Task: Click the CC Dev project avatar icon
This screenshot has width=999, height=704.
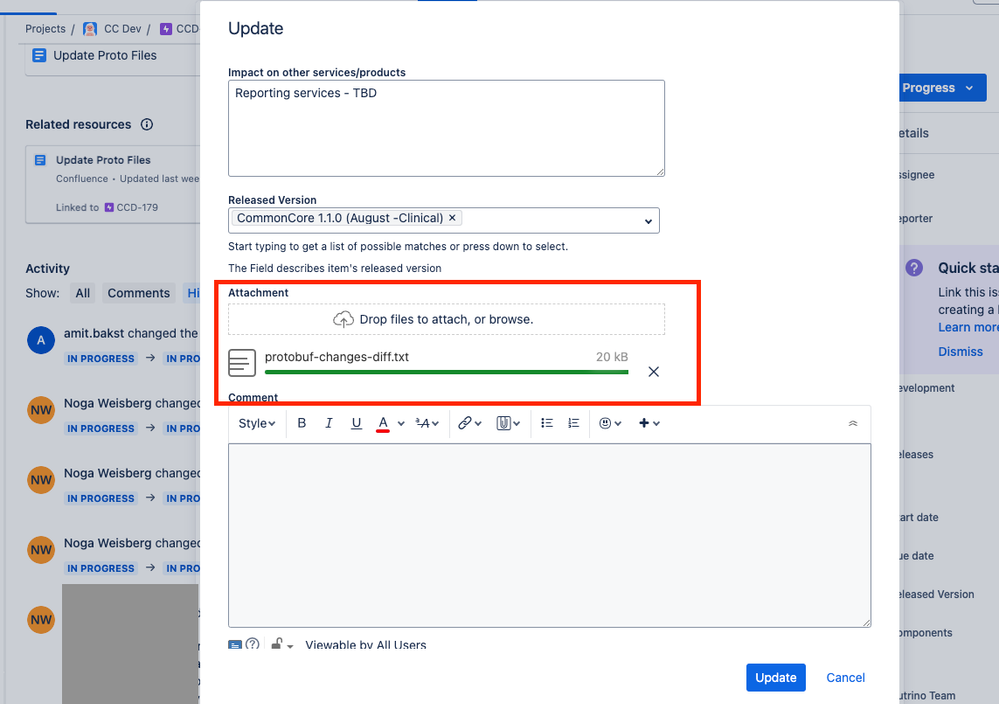Action: [x=90, y=29]
